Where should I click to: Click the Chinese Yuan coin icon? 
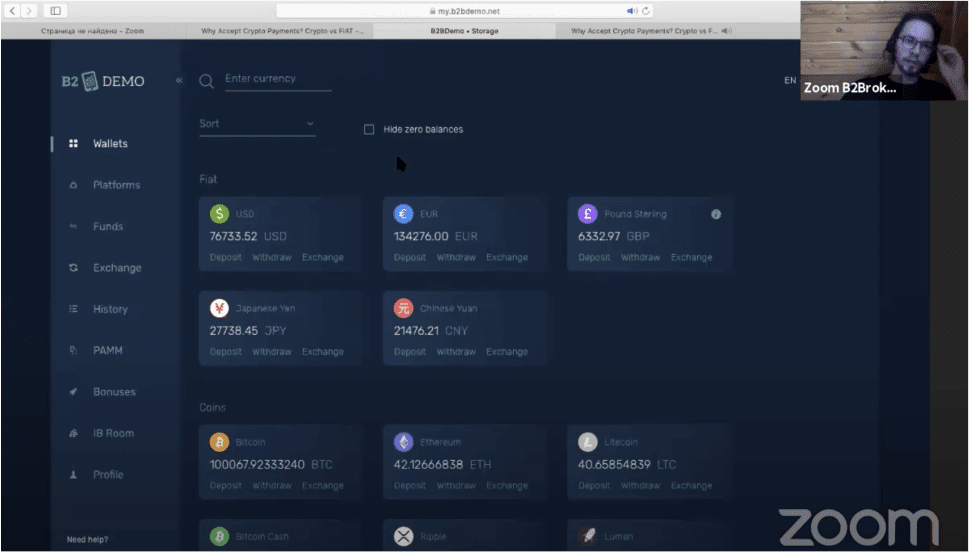tap(404, 308)
